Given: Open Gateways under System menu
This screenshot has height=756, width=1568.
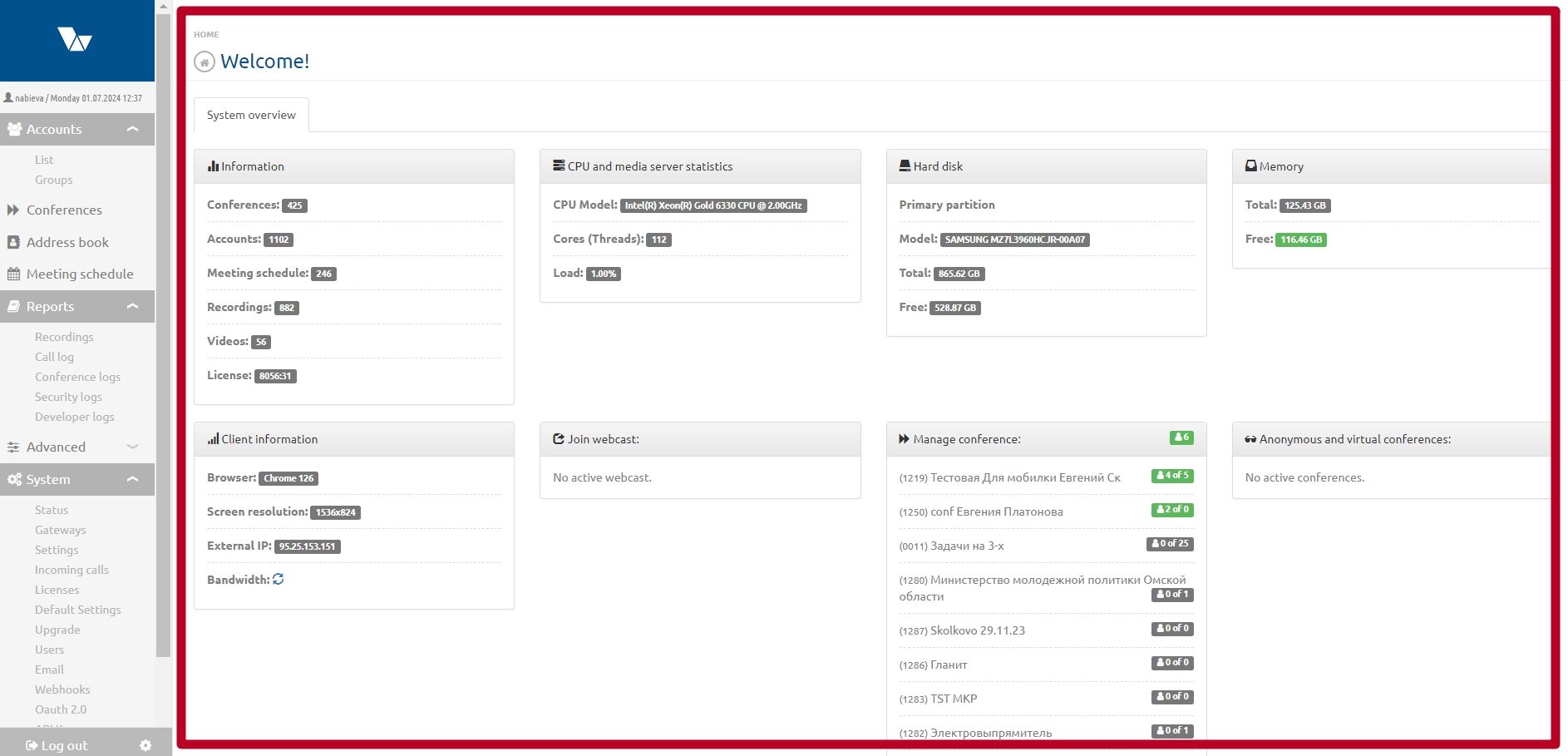Looking at the screenshot, I should coord(60,530).
